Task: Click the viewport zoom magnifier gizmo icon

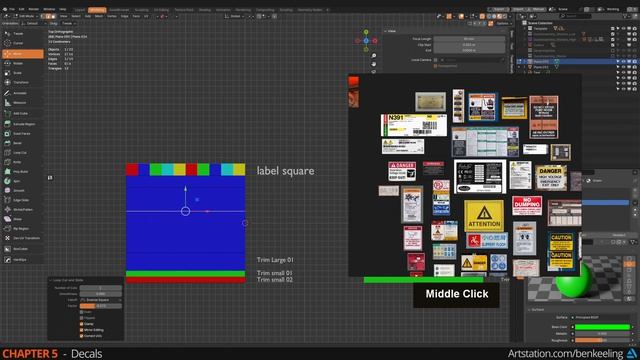Action: pyautogui.click(x=373, y=56)
